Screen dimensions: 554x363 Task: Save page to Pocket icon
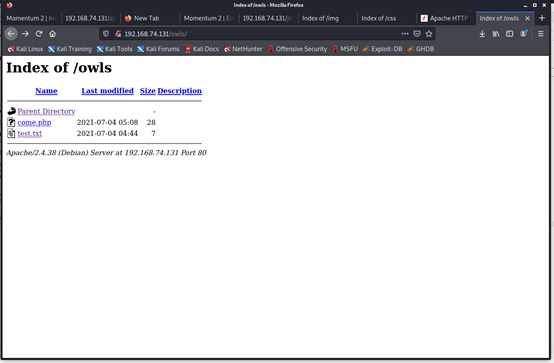pos(417,34)
